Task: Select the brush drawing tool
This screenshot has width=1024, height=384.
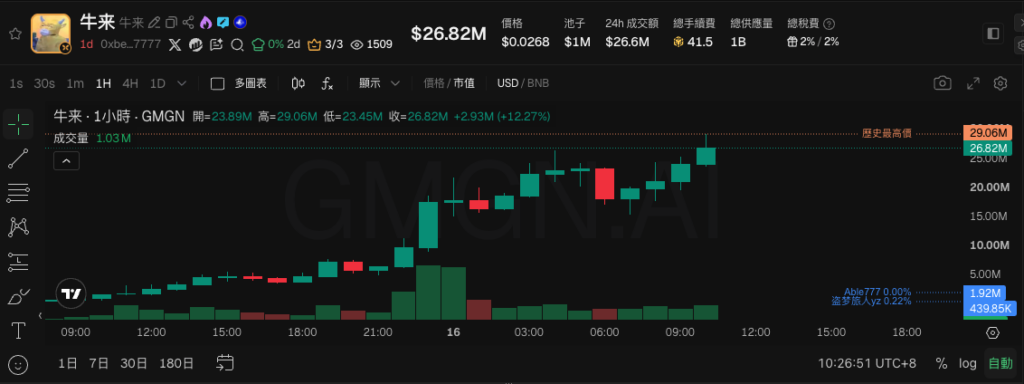Action: click(x=18, y=296)
